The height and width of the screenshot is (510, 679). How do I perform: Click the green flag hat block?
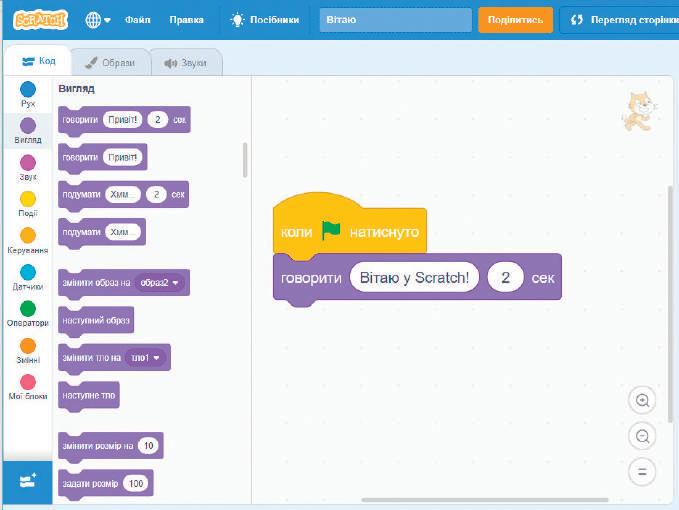(349, 226)
